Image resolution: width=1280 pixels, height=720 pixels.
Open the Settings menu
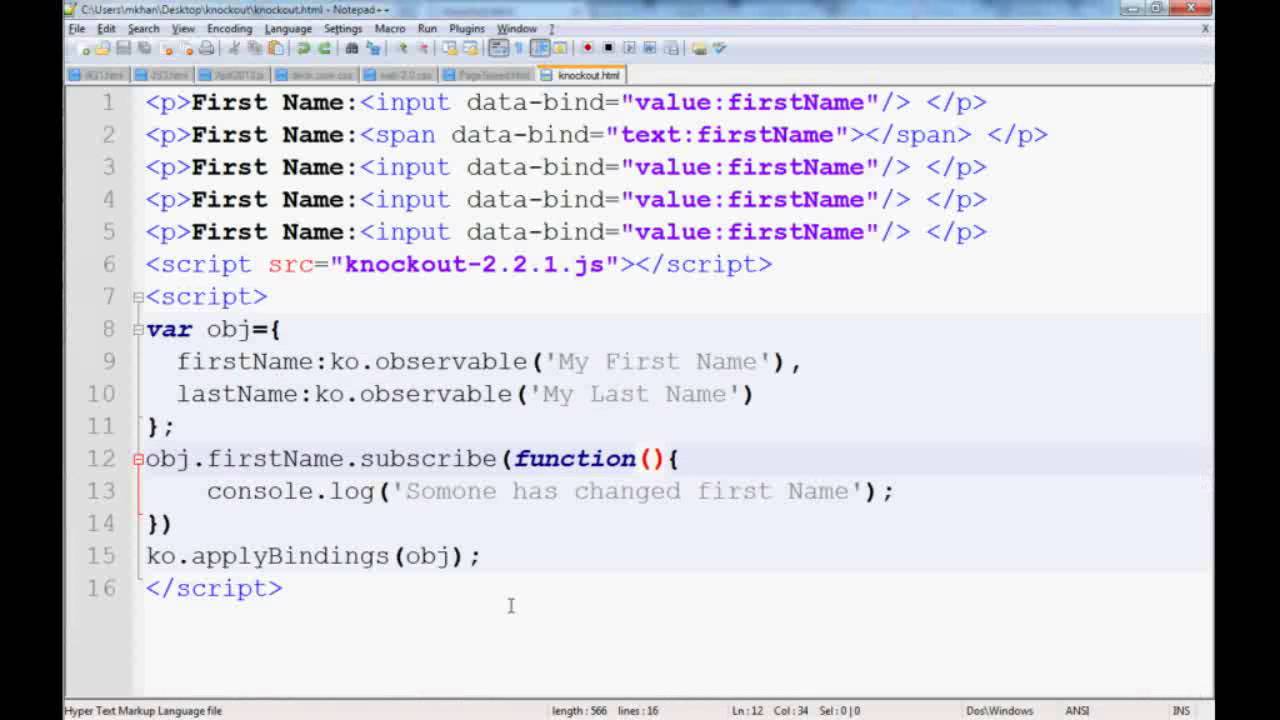[x=343, y=28]
